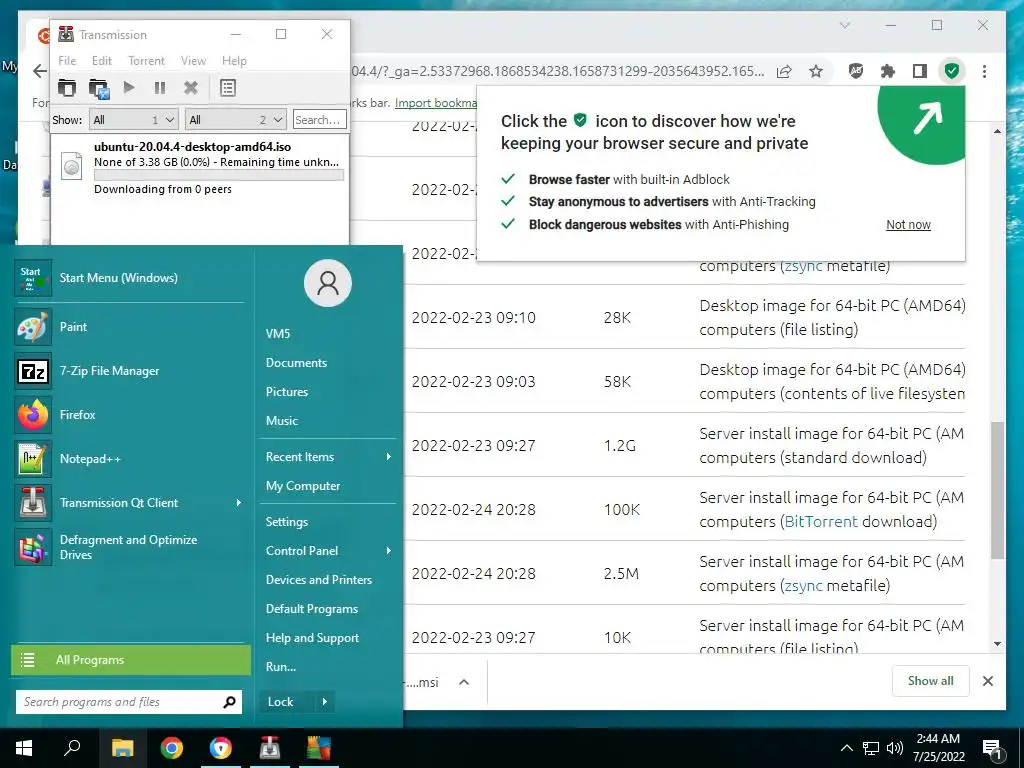Select the ubuntu-20.04.4-desktop-amd64.iso torrent
Screen dimensions: 1024x768
click(200, 167)
